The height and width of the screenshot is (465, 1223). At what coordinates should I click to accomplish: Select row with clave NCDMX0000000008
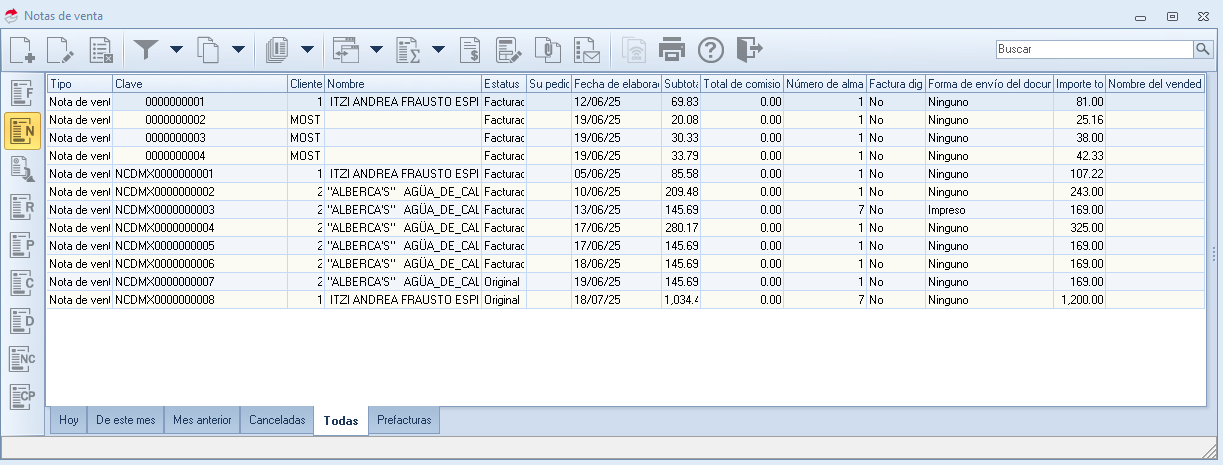pos(165,300)
